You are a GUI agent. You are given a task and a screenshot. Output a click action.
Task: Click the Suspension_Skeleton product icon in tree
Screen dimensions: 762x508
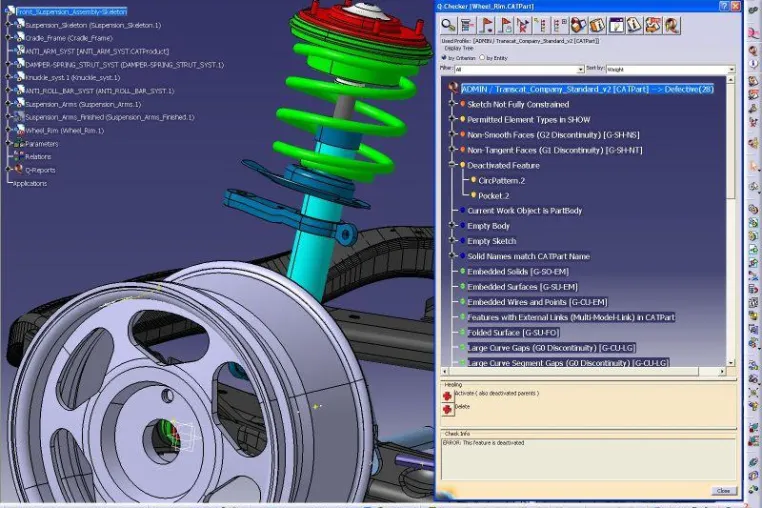tap(20, 24)
